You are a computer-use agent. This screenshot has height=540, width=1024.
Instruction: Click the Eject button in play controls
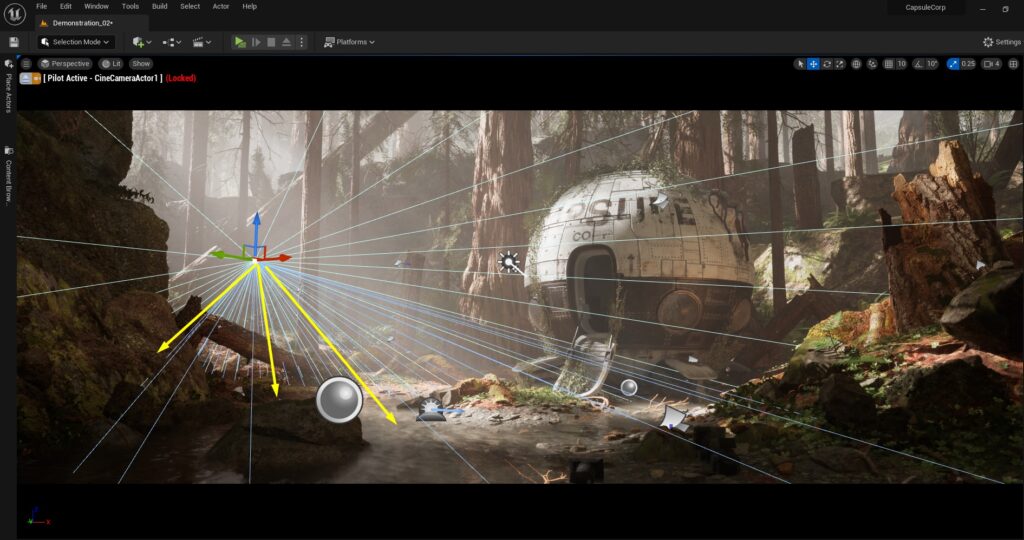(x=286, y=42)
